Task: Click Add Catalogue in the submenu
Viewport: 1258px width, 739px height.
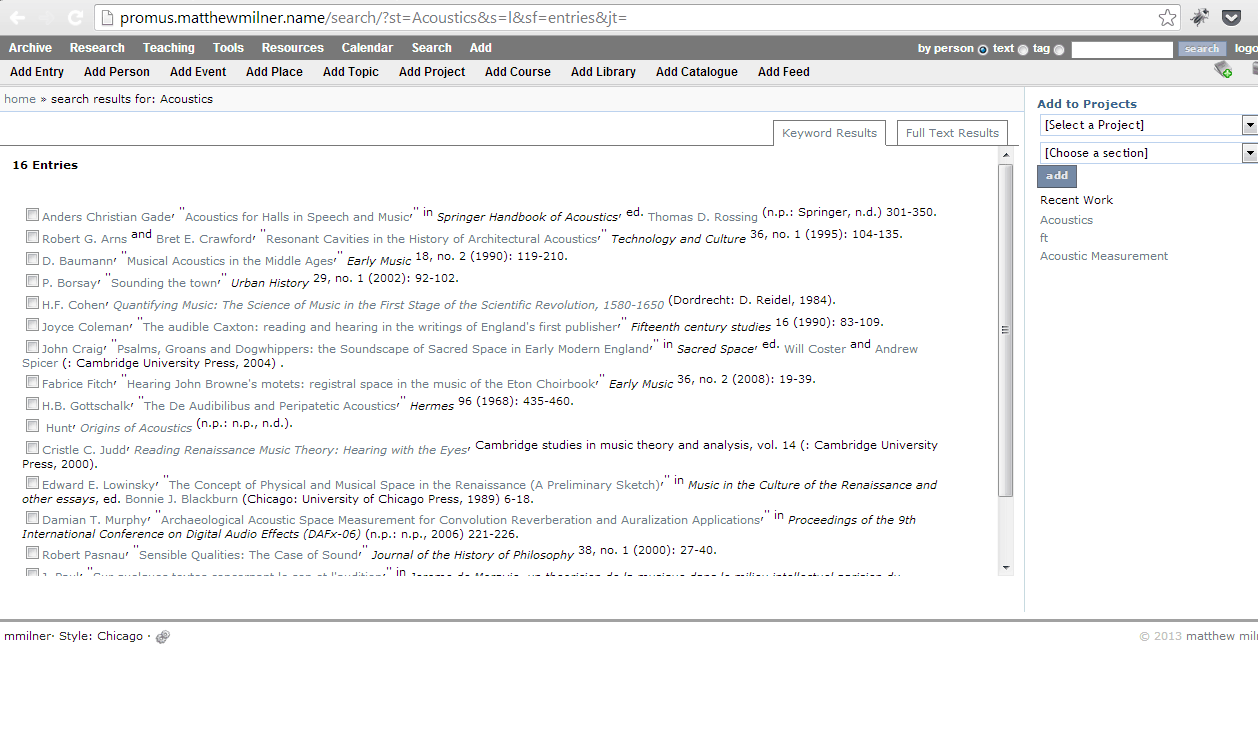Action: tap(697, 72)
